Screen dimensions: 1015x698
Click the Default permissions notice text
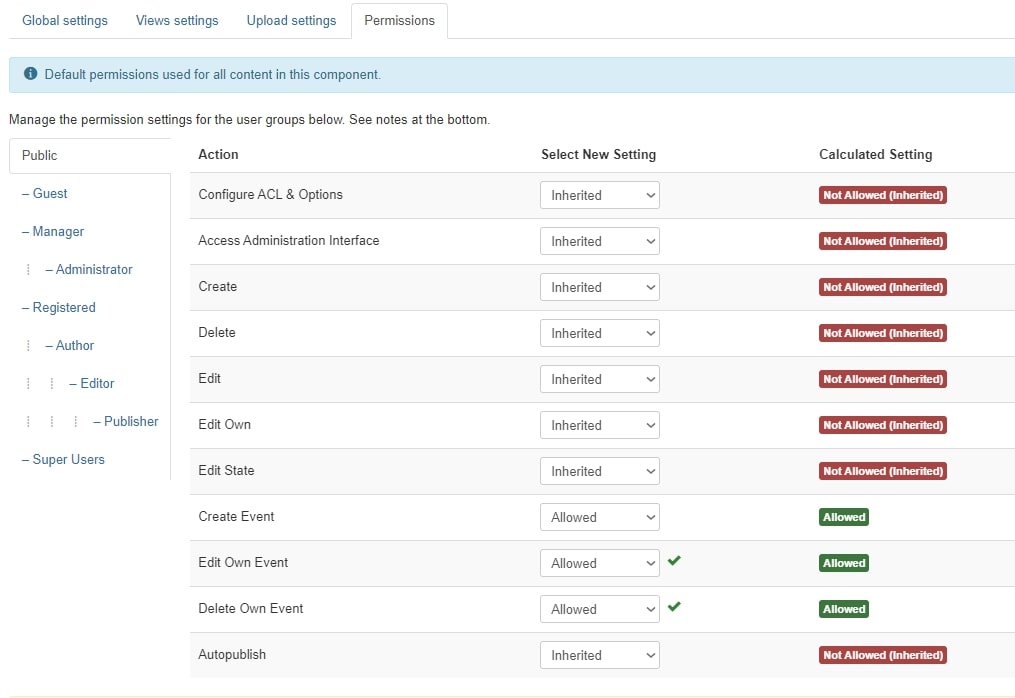[x=212, y=74]
